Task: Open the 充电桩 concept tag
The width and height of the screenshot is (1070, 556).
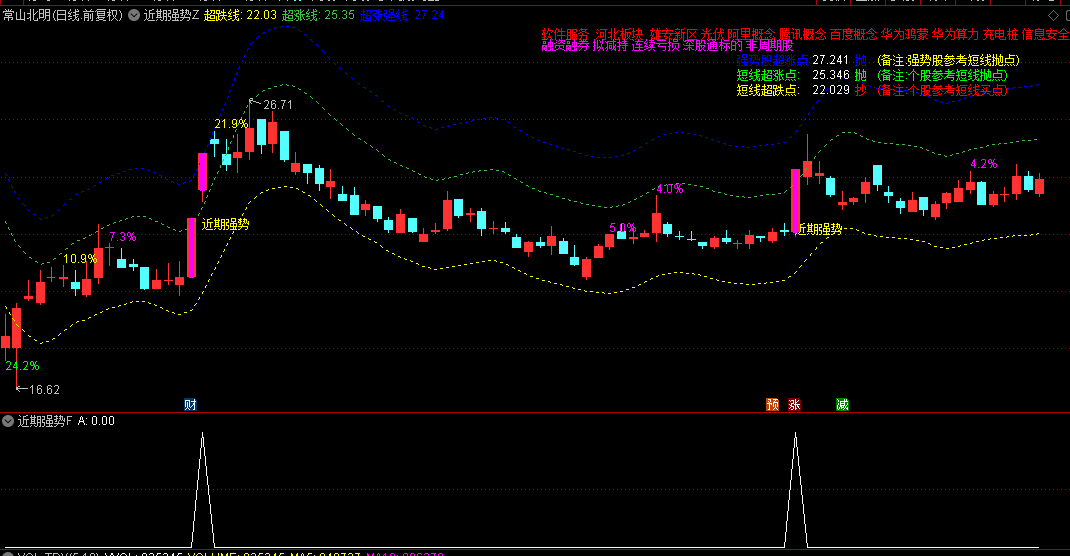Action: [1000, 34]
